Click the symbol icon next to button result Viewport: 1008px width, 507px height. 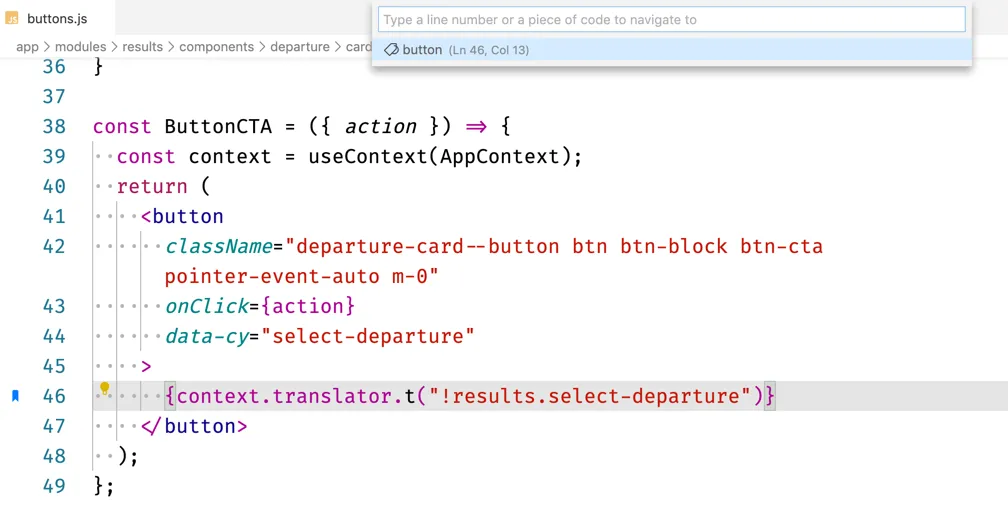tap(391, 50)
